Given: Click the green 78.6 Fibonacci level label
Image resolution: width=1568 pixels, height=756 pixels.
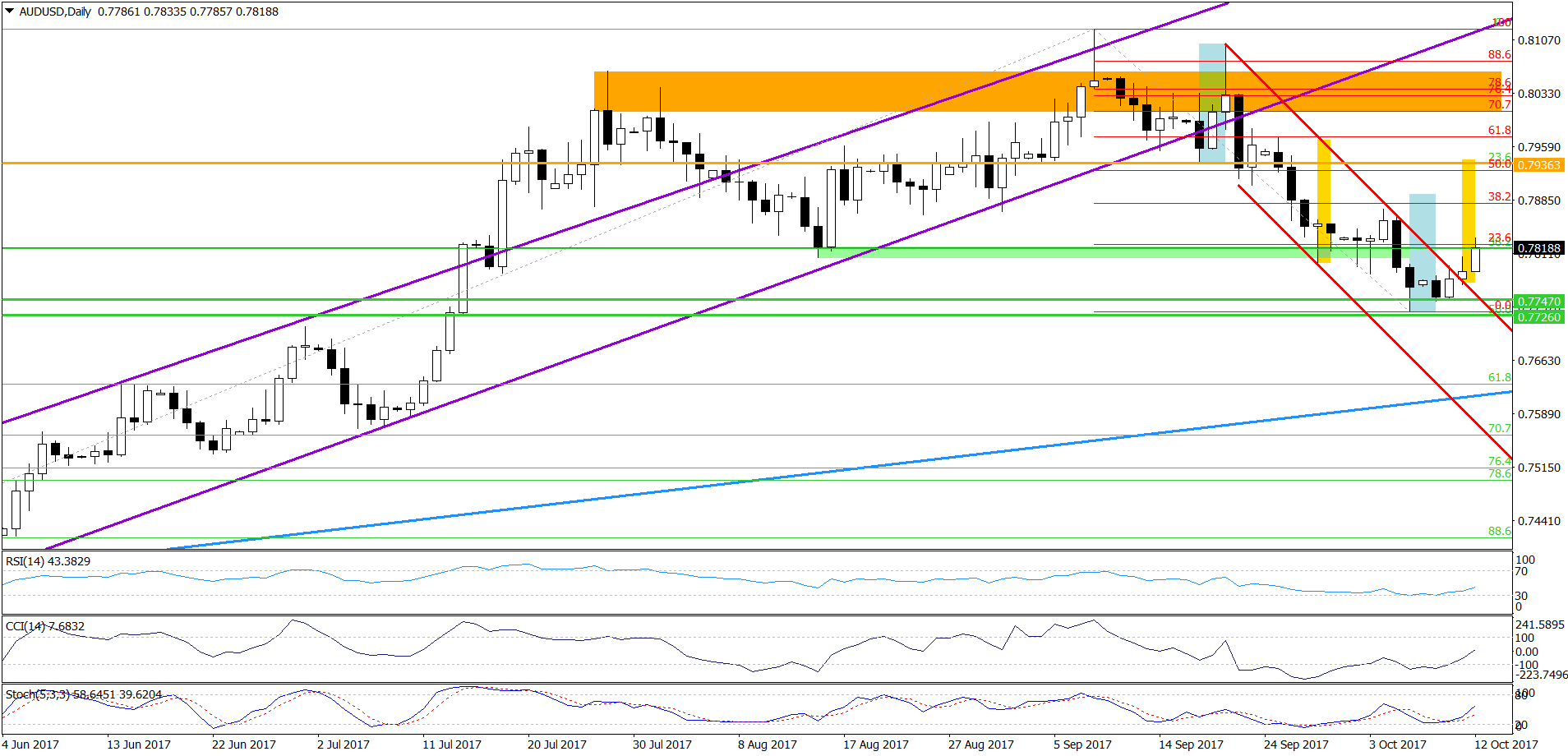Looking at the screenshot, I should pos(1500,474).
